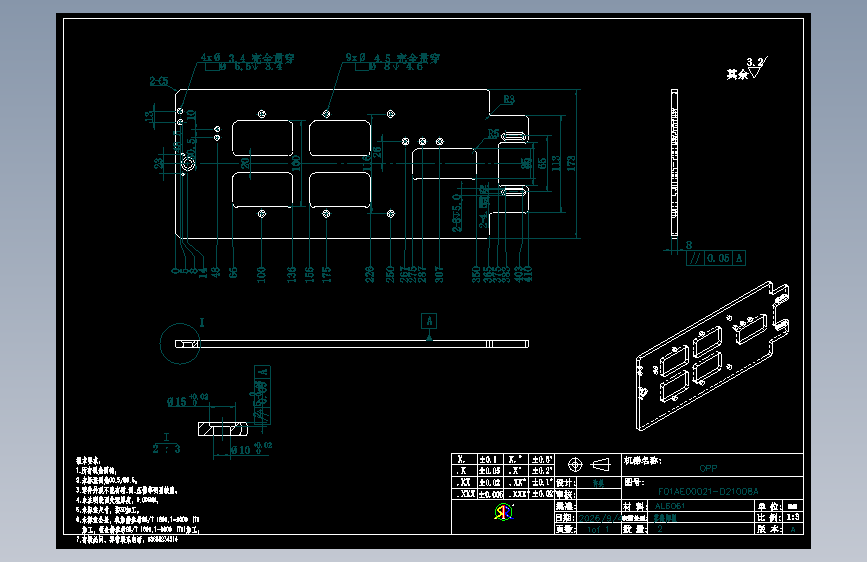Click the 173 overall height dimension
Viewport: 867px width, 562px height.
click(x=571, y=163)
